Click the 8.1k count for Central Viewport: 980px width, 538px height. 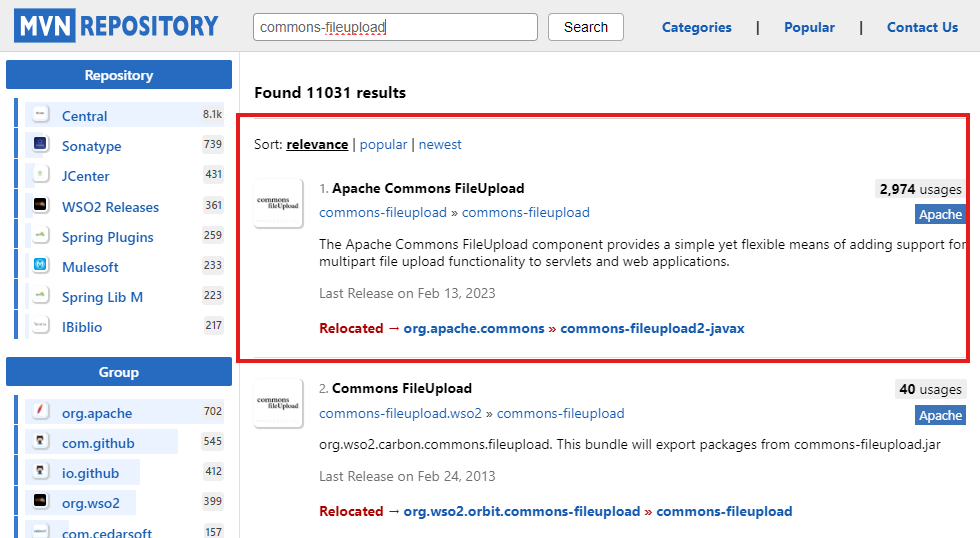[212, 114]
